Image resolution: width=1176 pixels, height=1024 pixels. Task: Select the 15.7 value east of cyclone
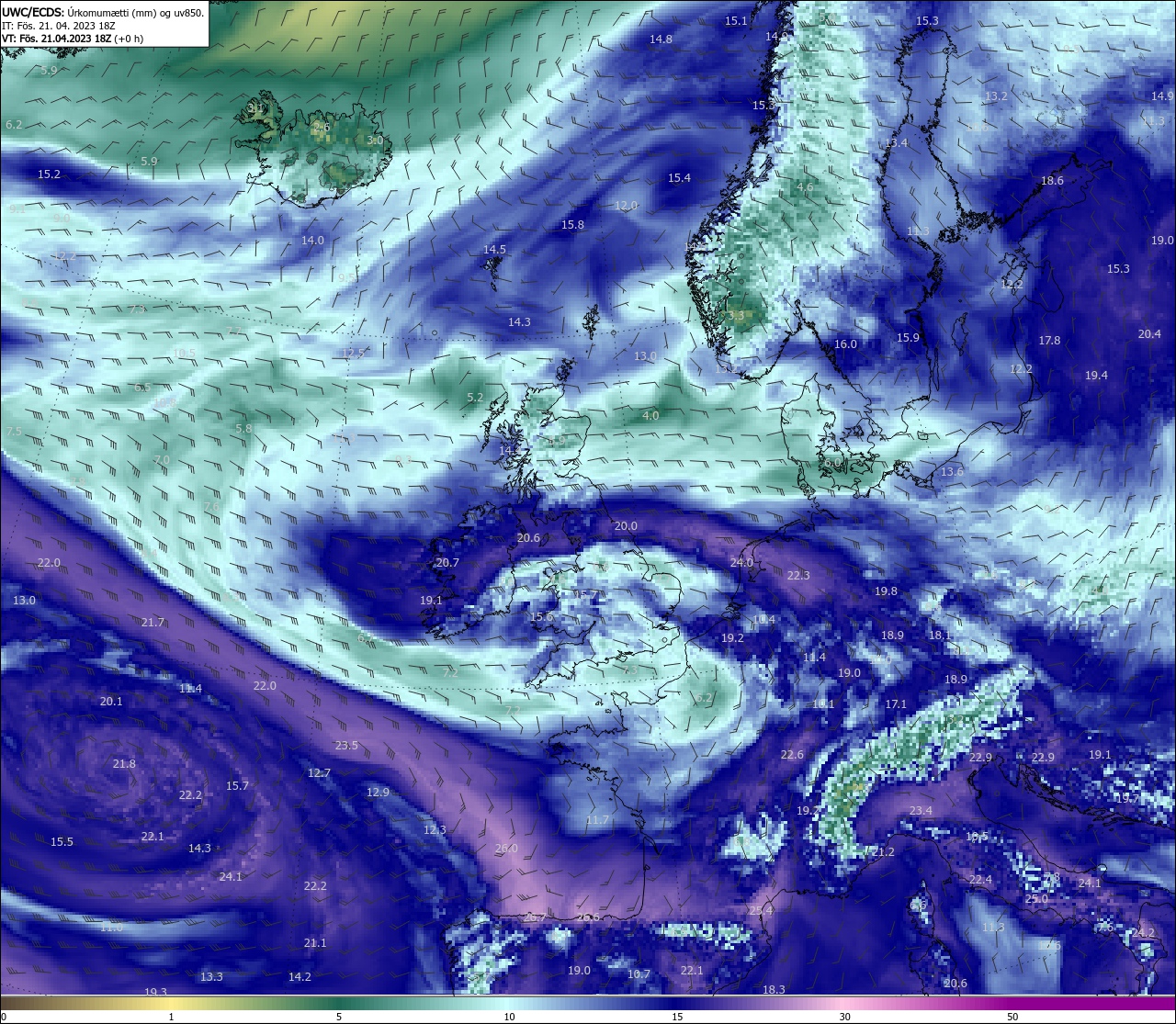[x=237, y=786]
